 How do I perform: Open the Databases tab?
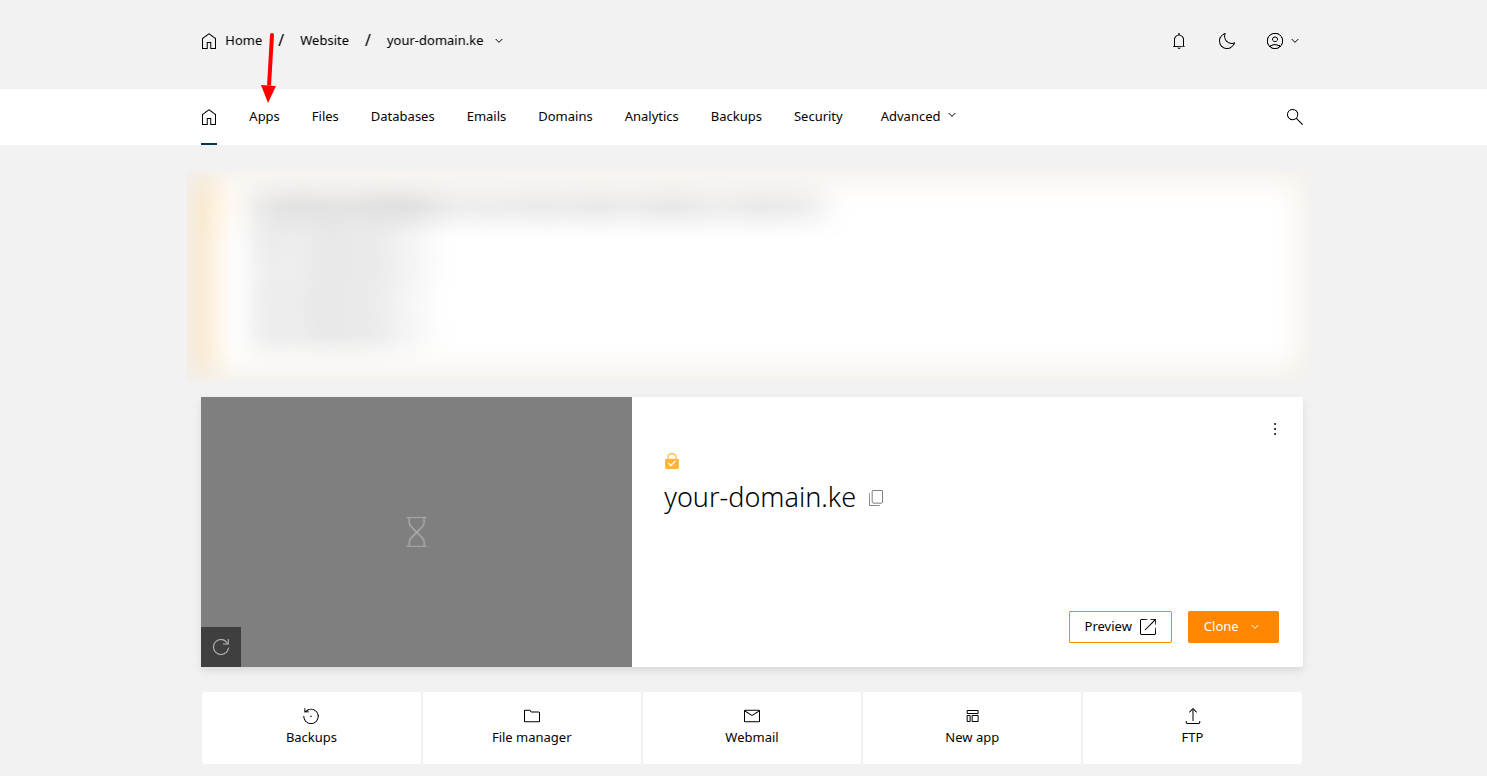[402, 117]
